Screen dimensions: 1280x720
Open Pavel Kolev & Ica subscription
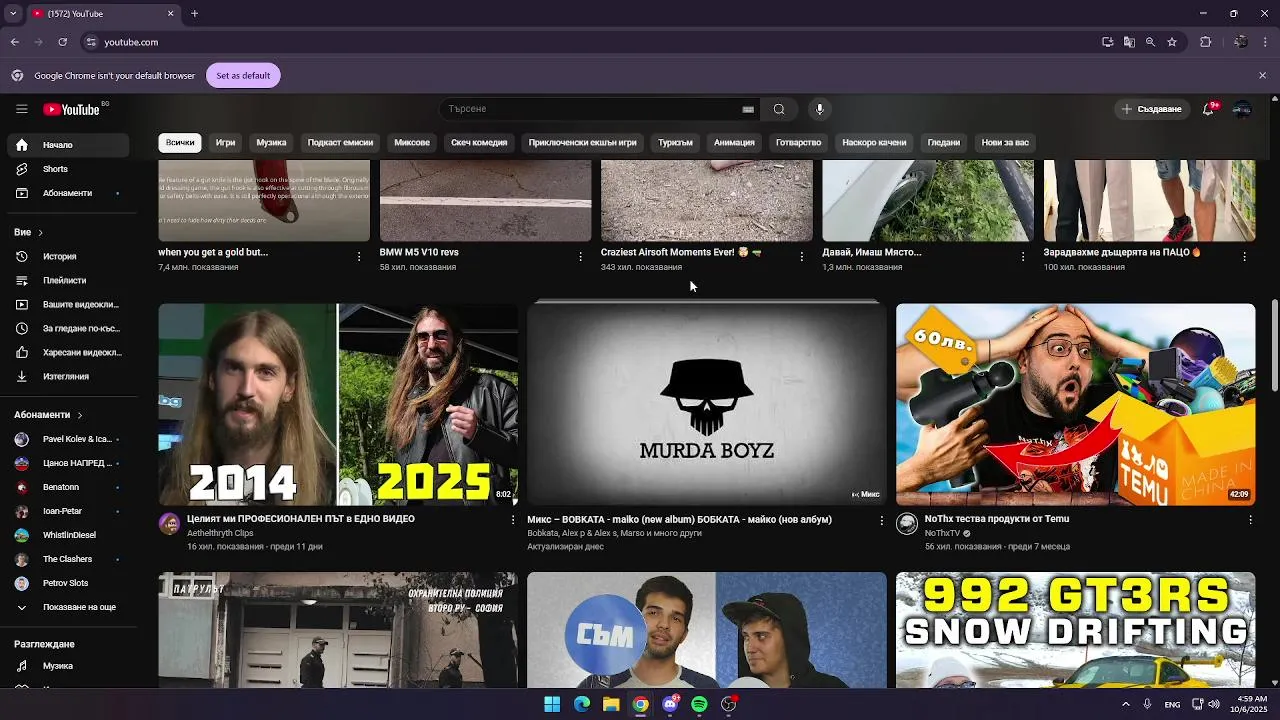pyautogui.click(x=67, y=439)
